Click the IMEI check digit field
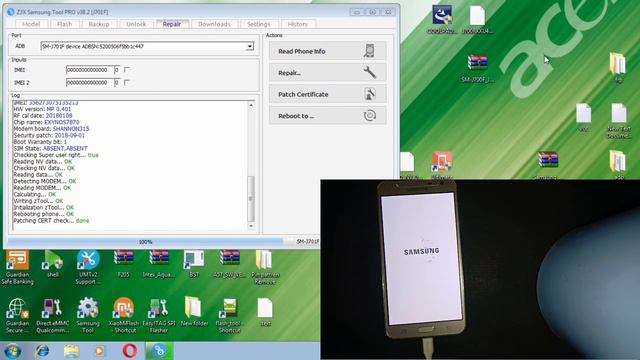 (117, 70)
